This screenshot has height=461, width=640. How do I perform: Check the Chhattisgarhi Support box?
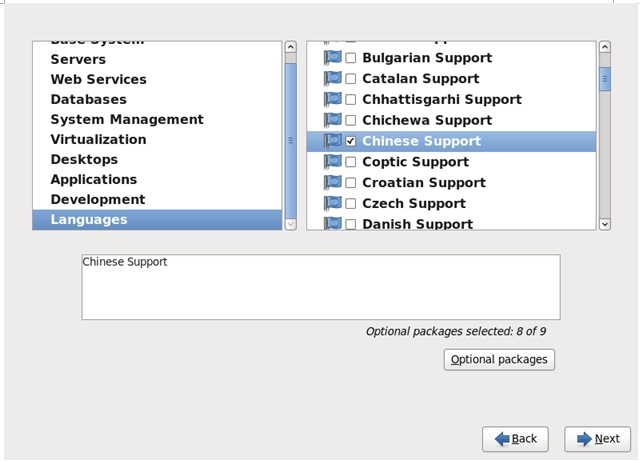click(351, 100)
